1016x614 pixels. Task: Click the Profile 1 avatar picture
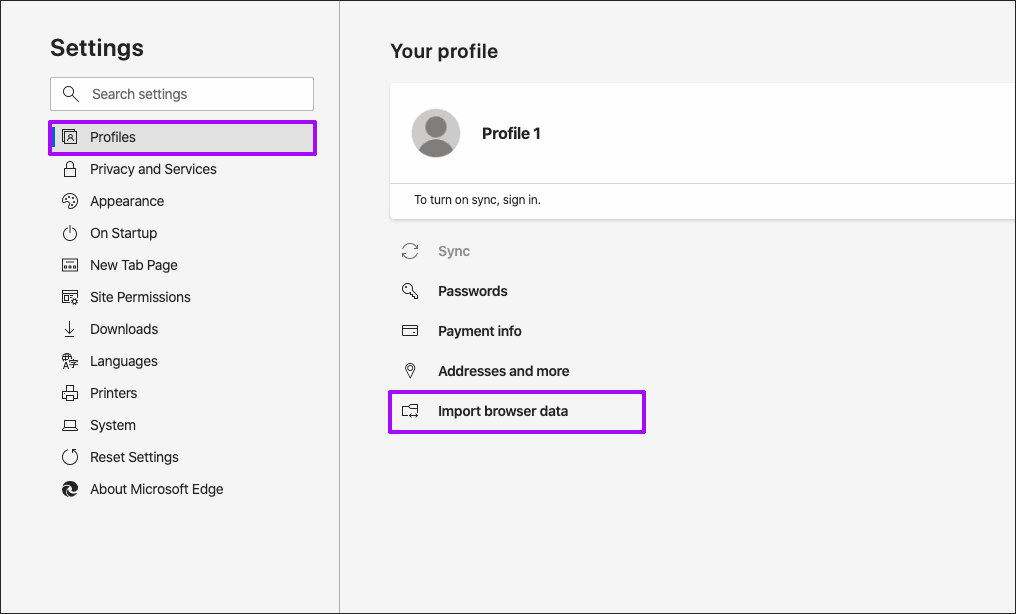coord(436,133)
